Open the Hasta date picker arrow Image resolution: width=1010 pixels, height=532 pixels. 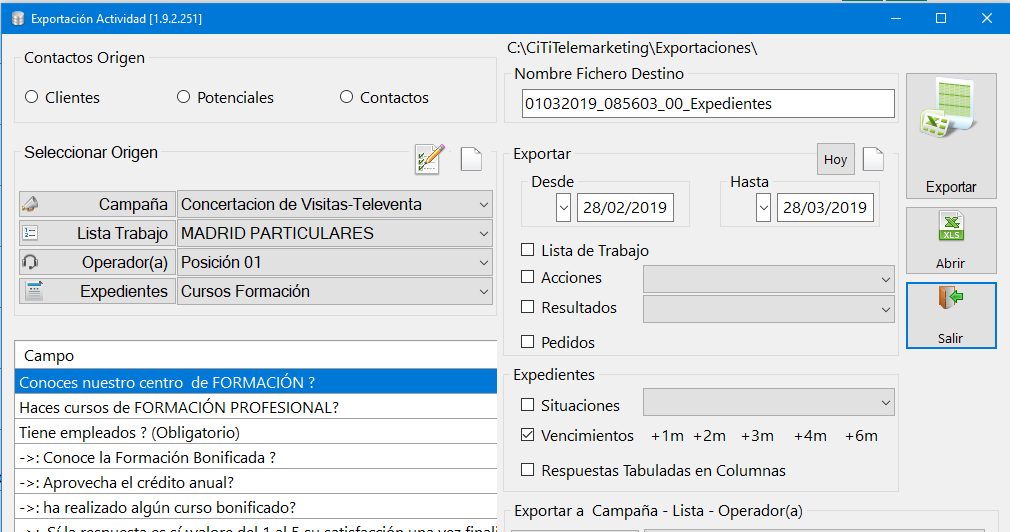pyautogui.click(x=763, y=207)
